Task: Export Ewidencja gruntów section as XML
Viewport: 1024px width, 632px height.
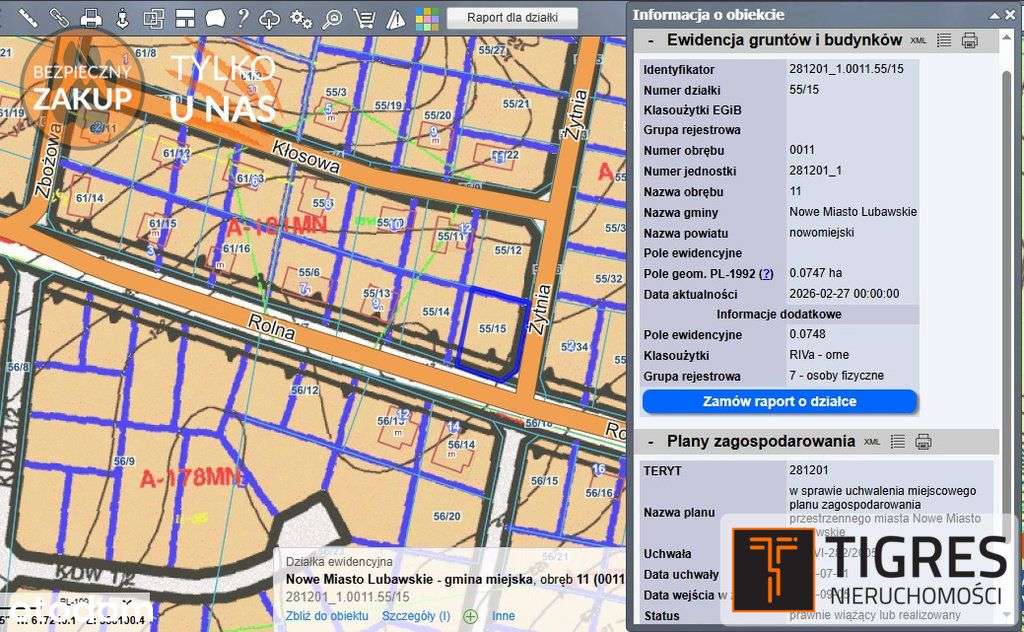Action: point(918,40)
